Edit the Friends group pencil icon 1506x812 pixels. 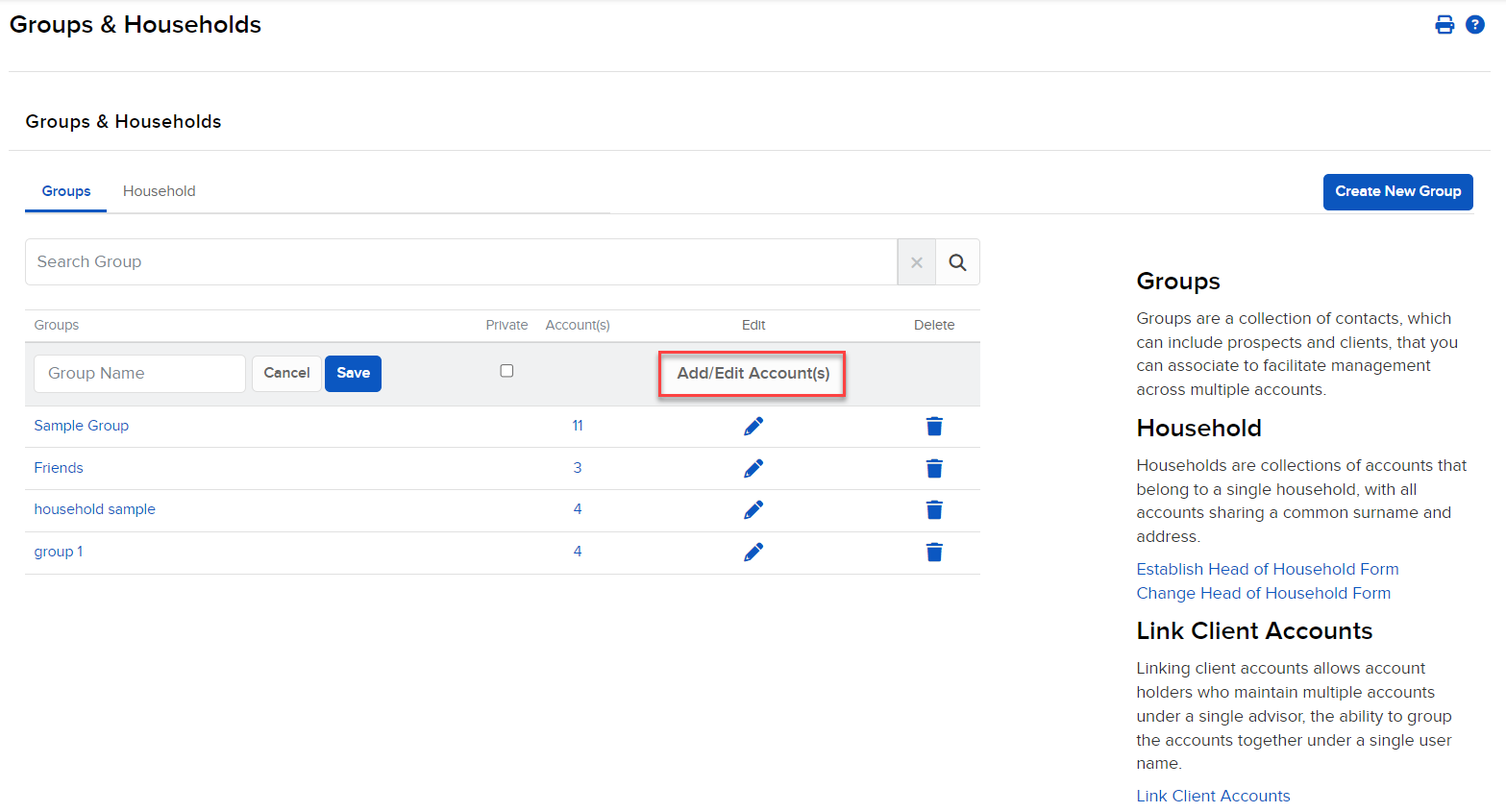753,468
